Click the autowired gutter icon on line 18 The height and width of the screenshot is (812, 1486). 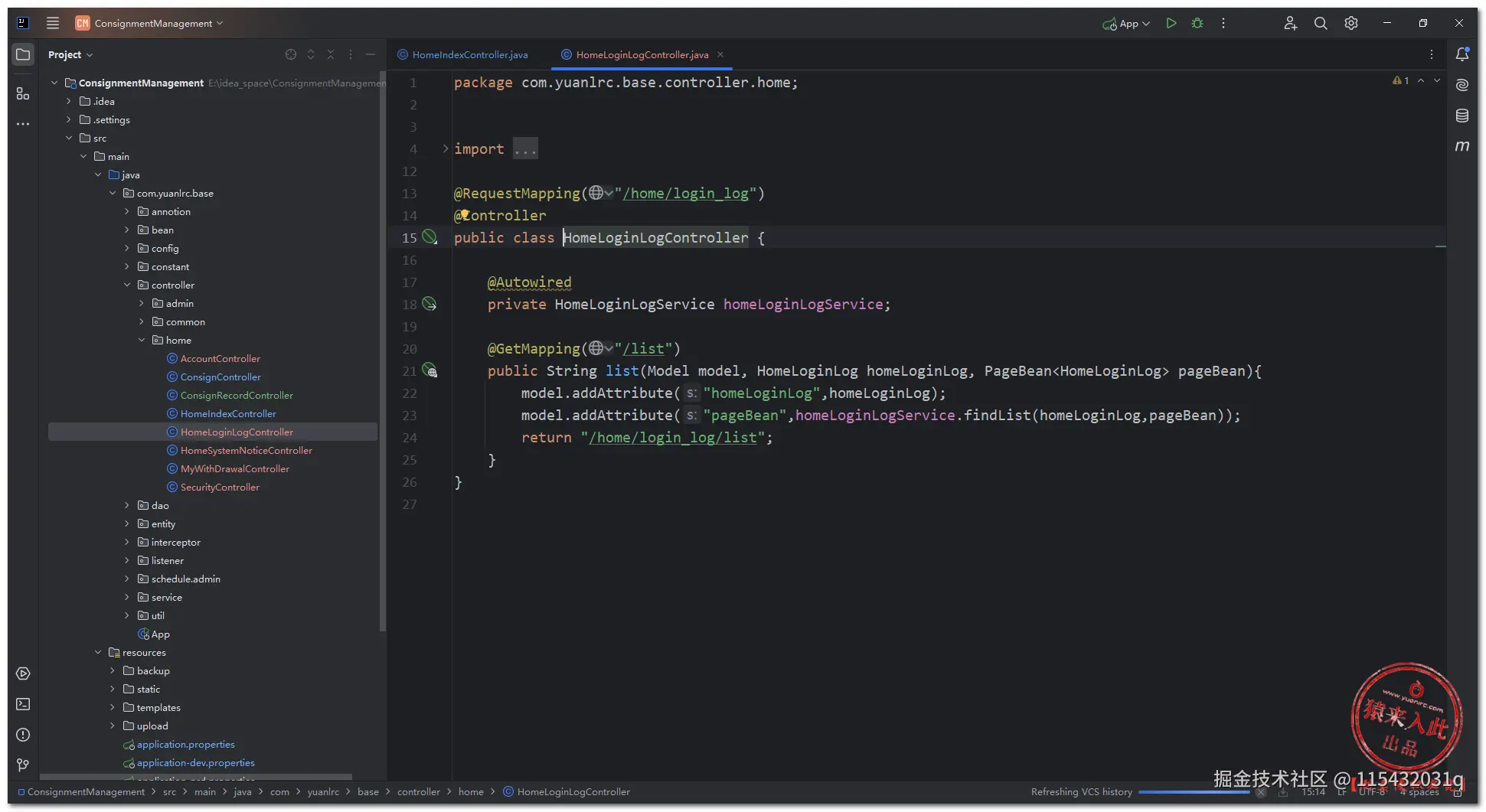point(429,304)
